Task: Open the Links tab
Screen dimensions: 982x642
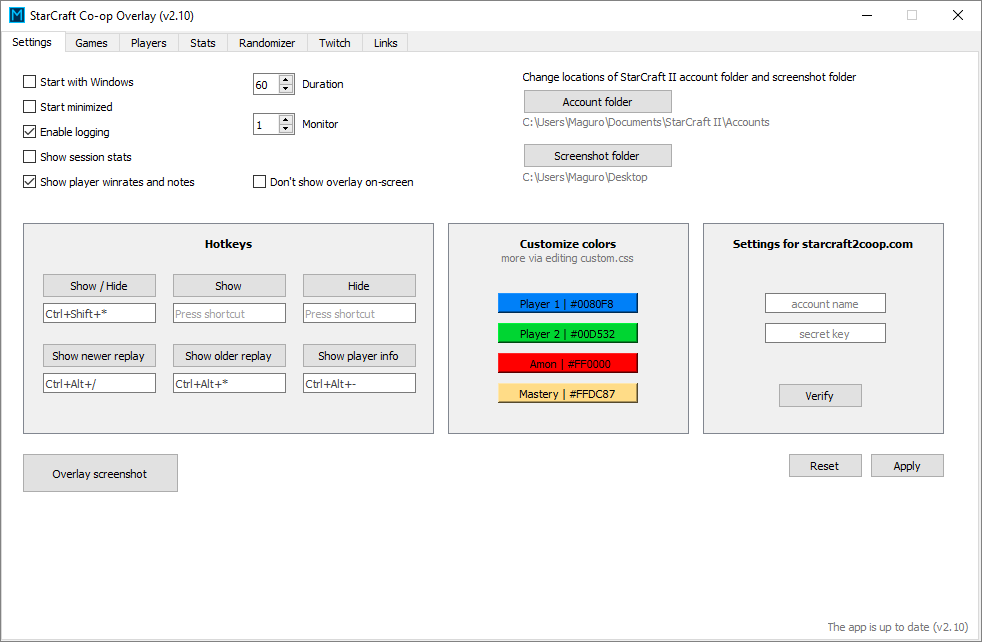Action: (386, 43)
